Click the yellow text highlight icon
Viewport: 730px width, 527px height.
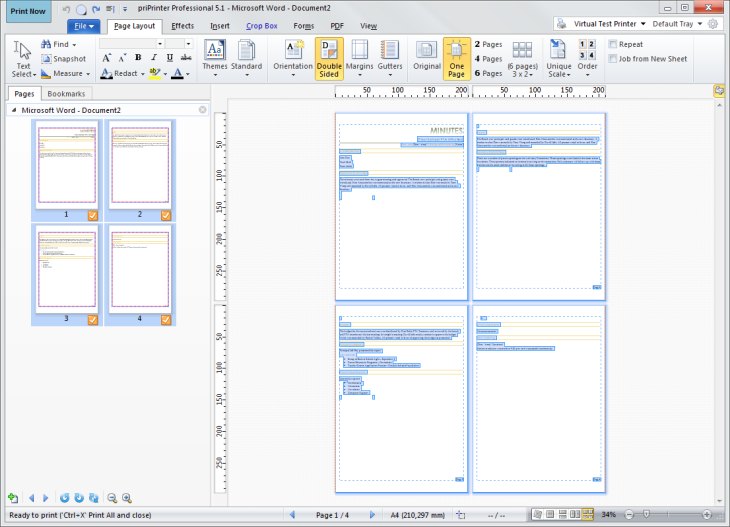pos(155,73)
